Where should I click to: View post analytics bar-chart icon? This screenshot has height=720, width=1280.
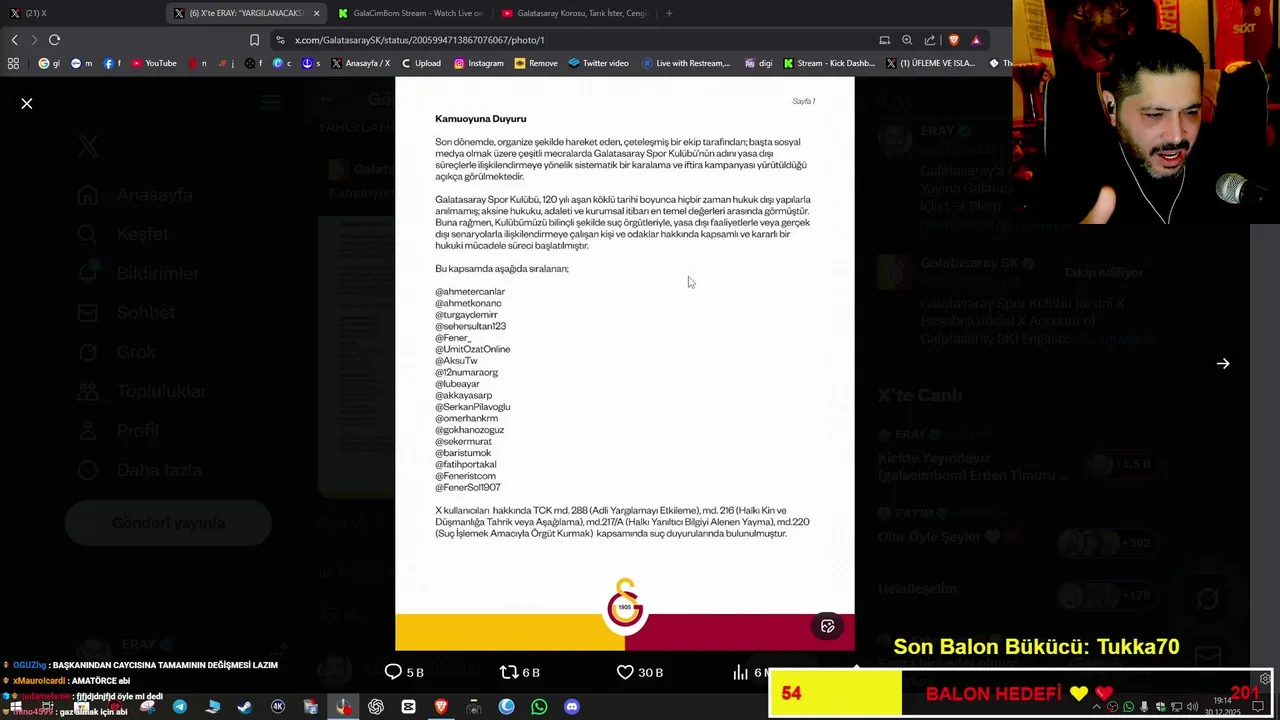pos(740,672)
